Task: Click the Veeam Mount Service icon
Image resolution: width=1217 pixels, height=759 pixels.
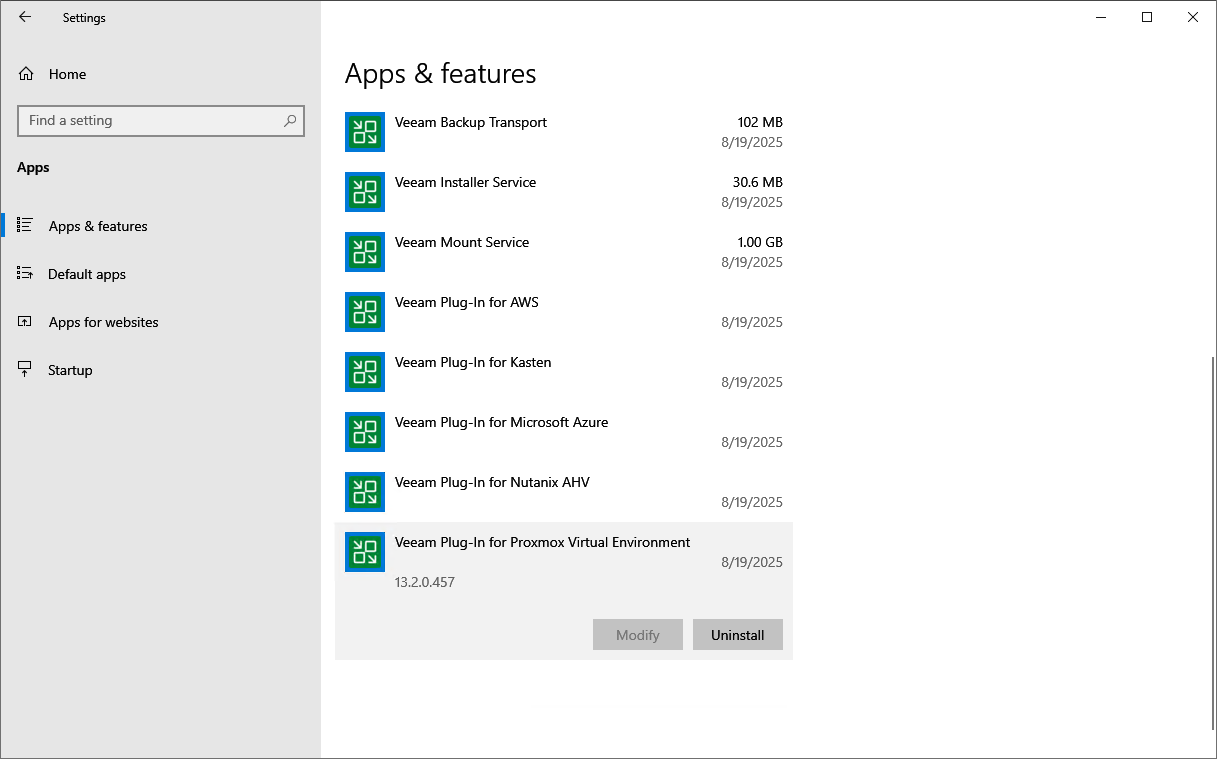Action: point(365,252)
